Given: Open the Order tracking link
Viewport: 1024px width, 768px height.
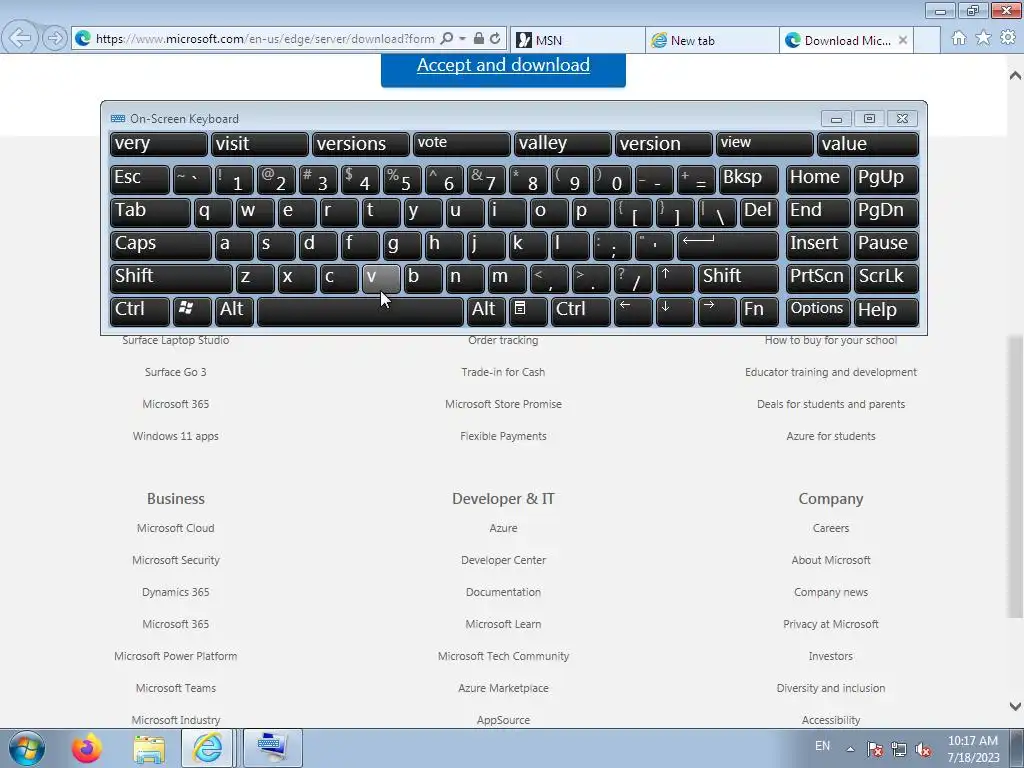Looking at the screenshot, I should 504,340.
